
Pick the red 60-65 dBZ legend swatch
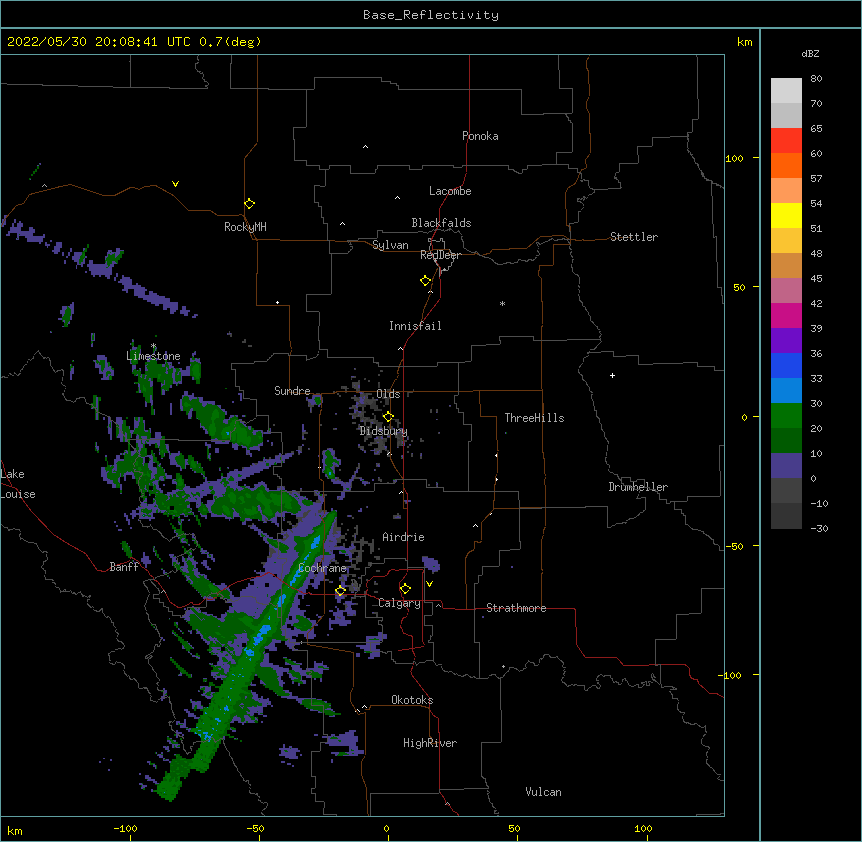click(786, 140)
